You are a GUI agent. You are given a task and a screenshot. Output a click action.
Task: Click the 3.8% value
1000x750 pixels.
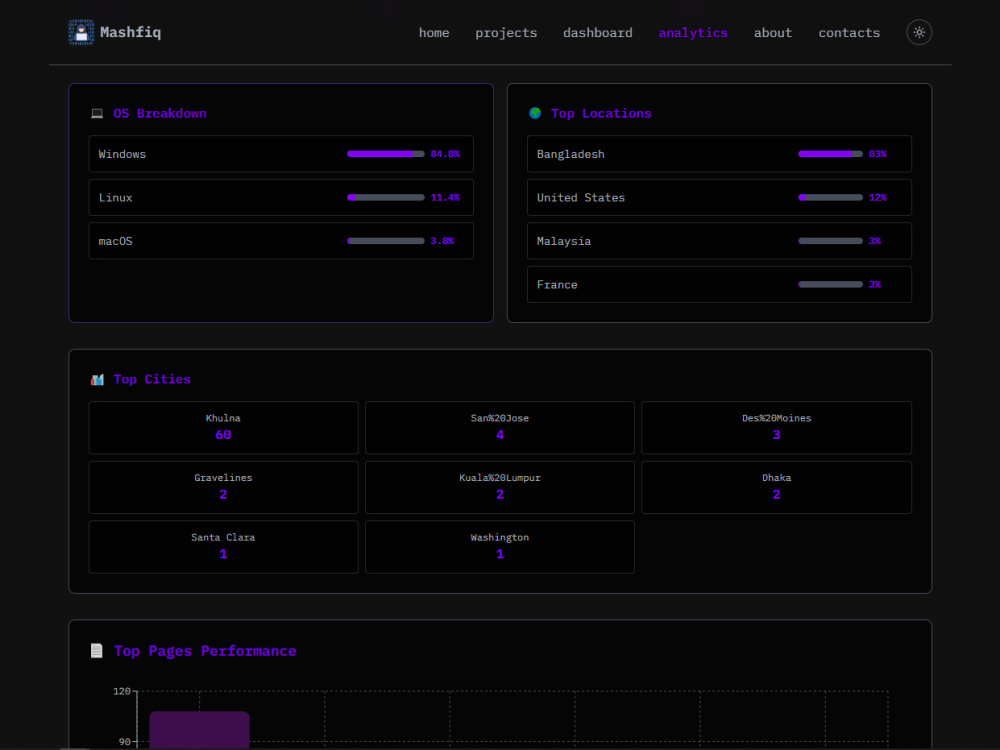tap(442, 240)
